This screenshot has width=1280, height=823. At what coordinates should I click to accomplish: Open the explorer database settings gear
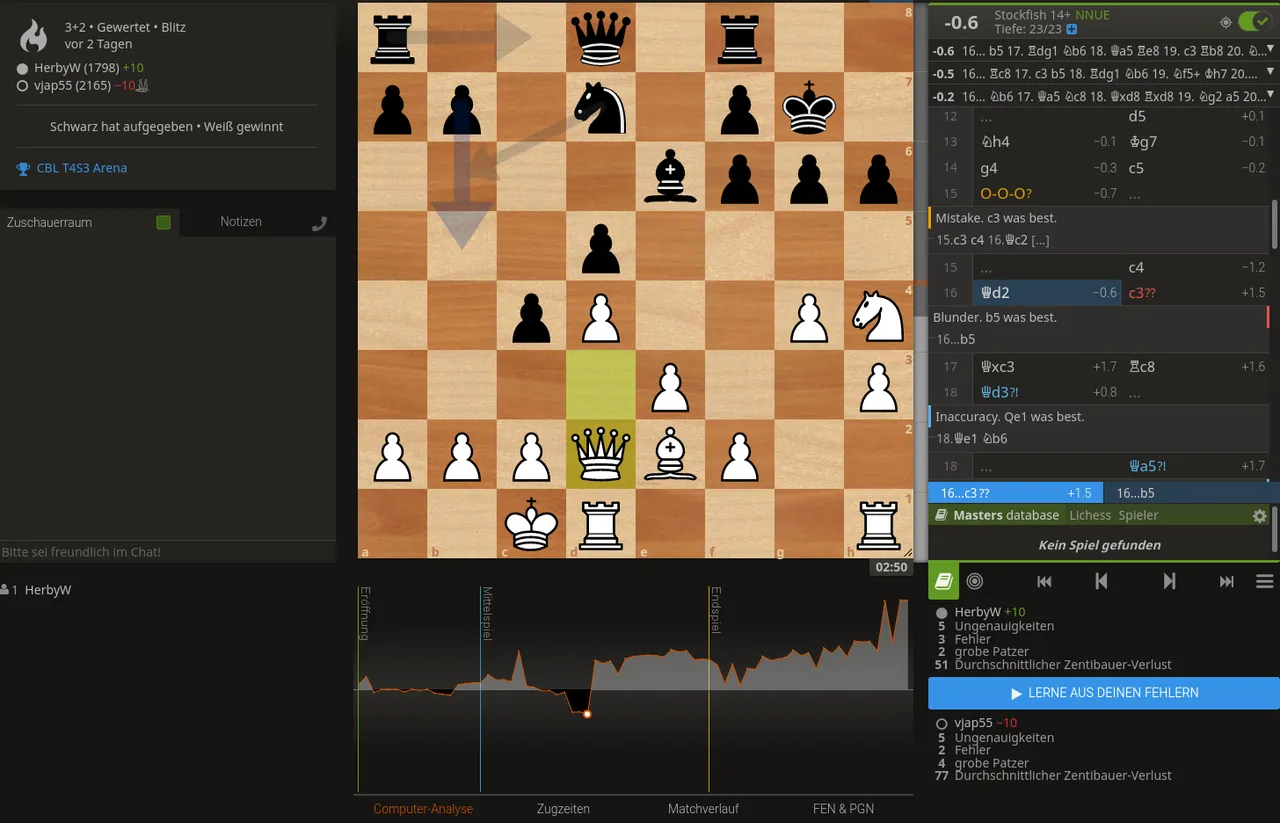point(1260,516)
